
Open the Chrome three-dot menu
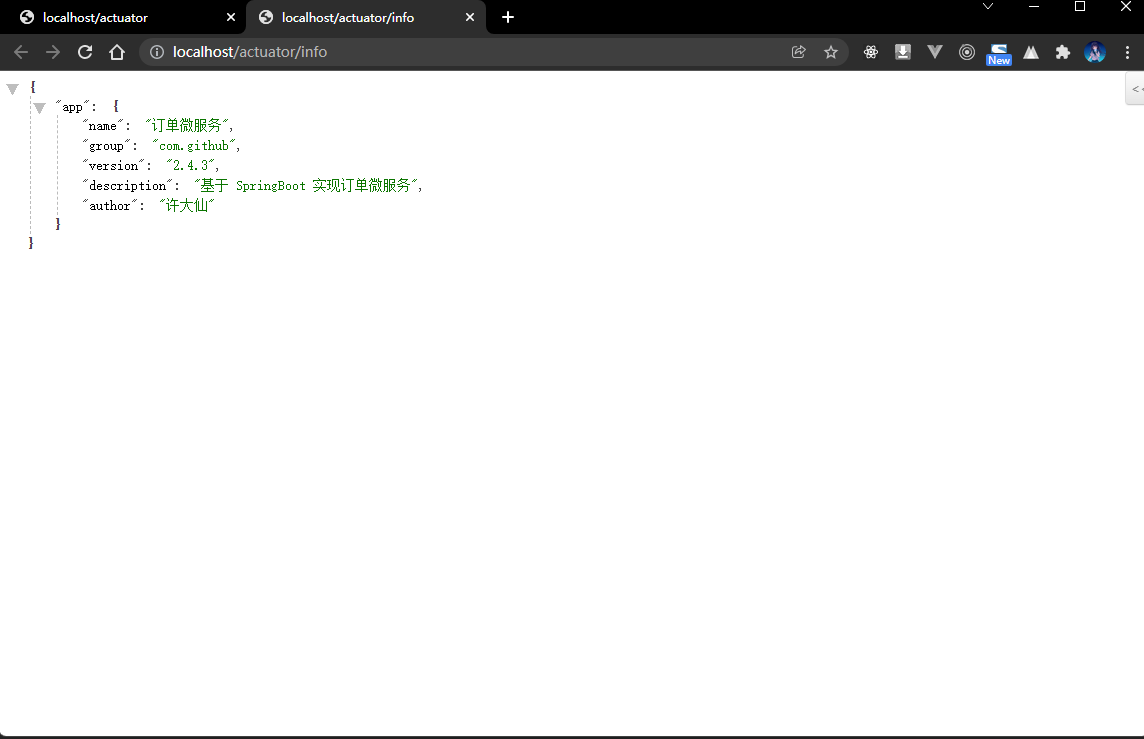1127,52
